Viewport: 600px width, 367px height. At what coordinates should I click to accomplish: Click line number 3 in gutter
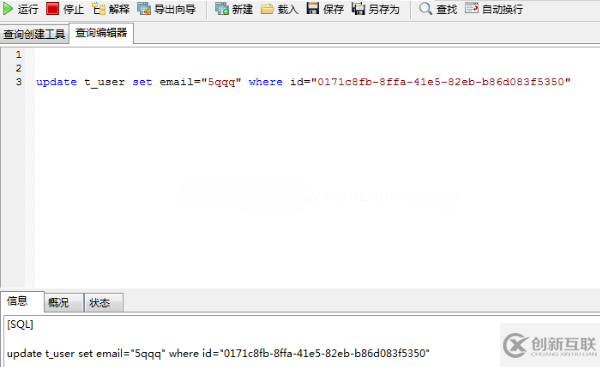coord(18,82)
